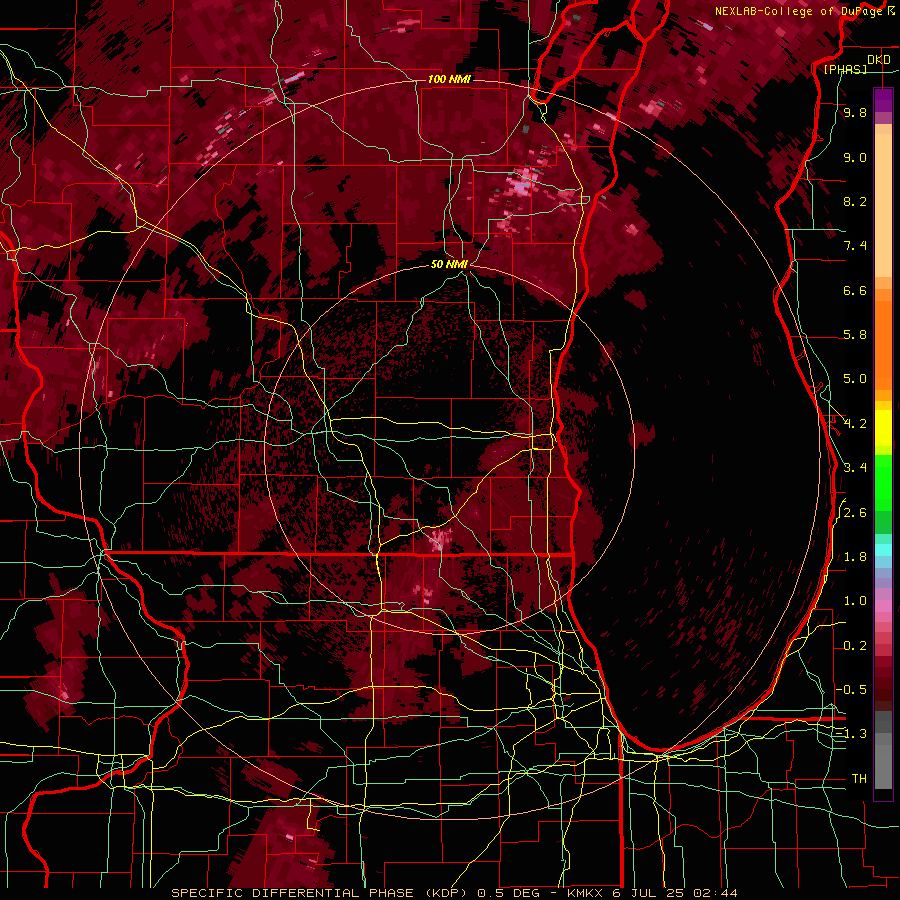
Task: Click the 9.0 scale value
Action: [855, 157]
